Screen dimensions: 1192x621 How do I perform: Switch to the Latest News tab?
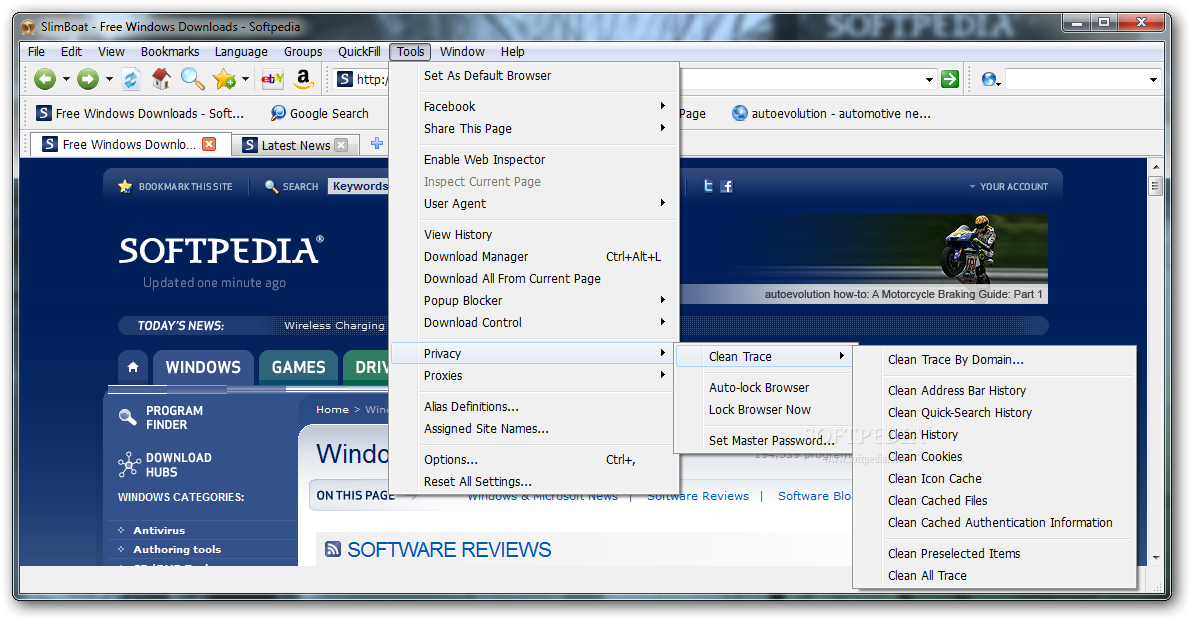pos(296,145)
